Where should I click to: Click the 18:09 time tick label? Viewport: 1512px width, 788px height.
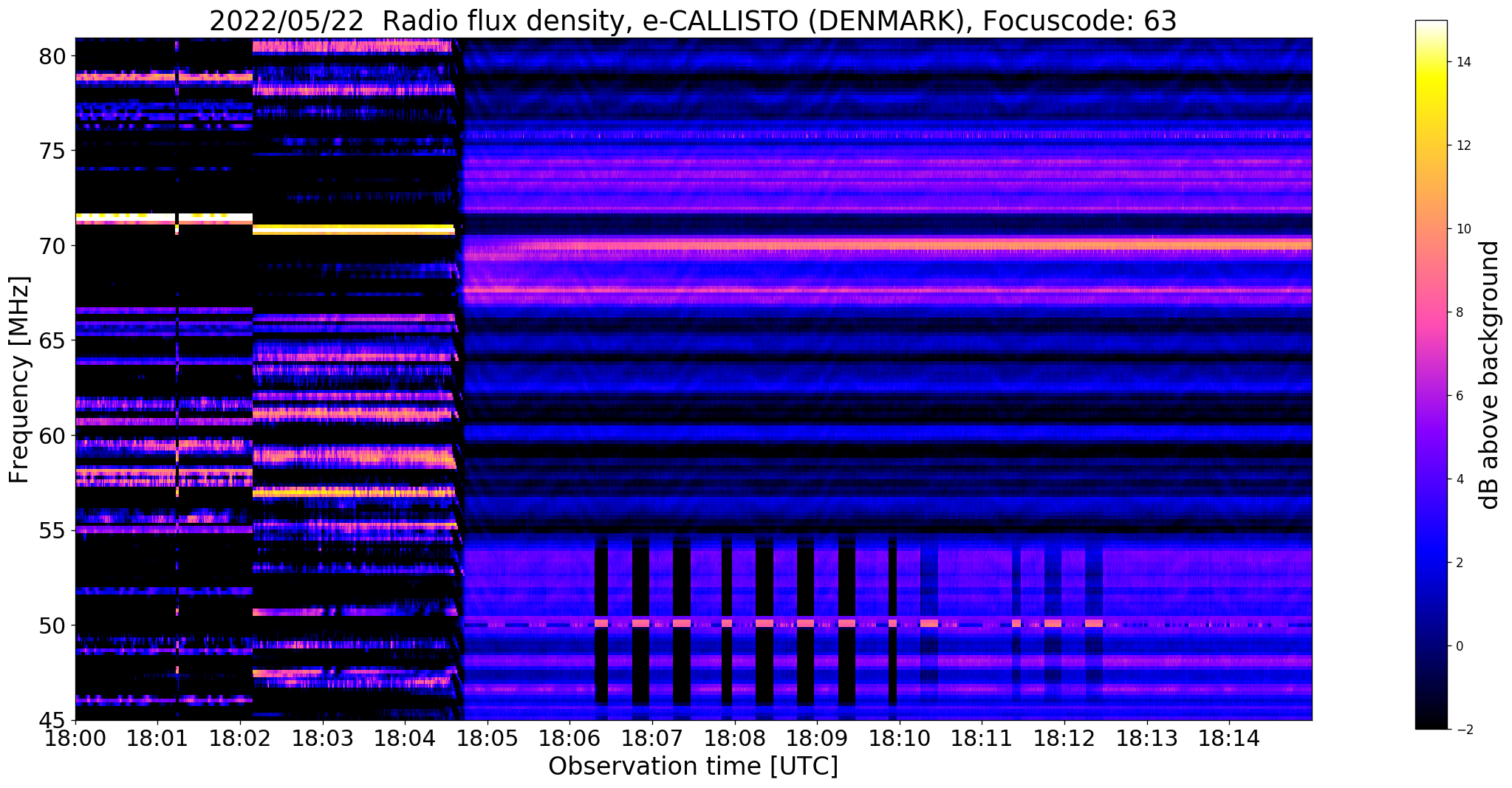coord(817,738)
